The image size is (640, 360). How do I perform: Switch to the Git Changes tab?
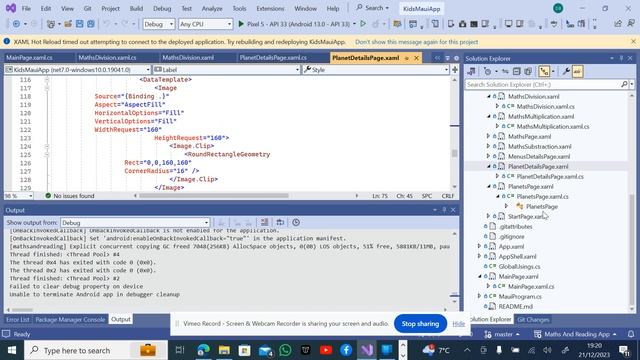pos(533,320)
